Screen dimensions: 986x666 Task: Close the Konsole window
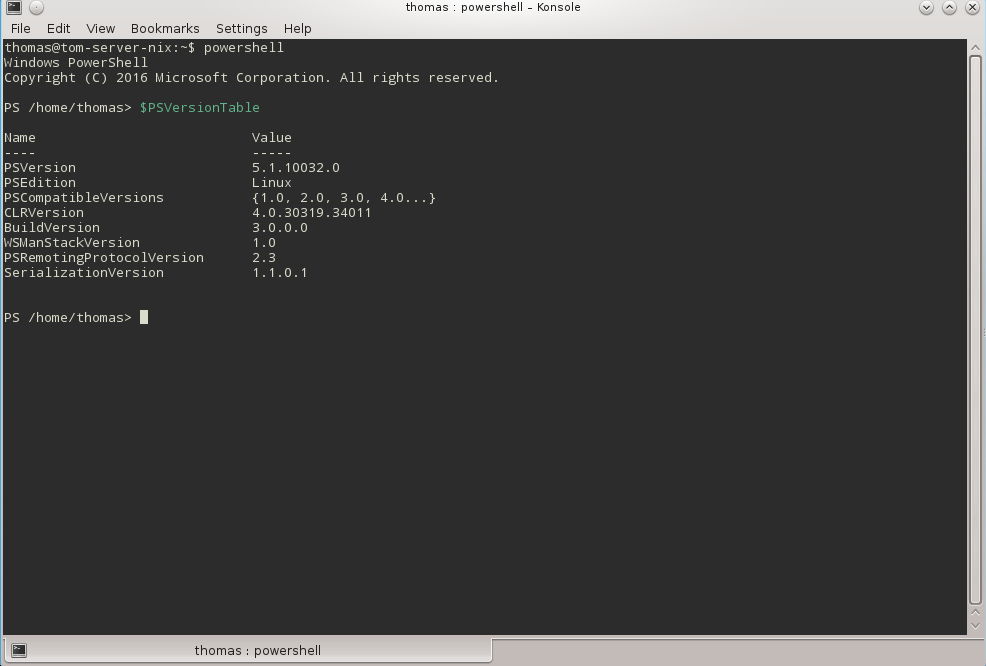pos(972,8)
